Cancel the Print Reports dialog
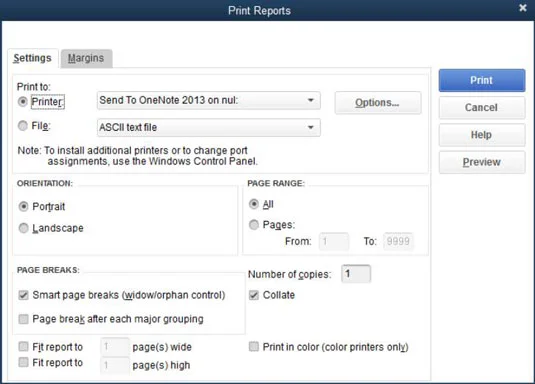The width and height of the screenshot is (535, 384). coord(482,108)
